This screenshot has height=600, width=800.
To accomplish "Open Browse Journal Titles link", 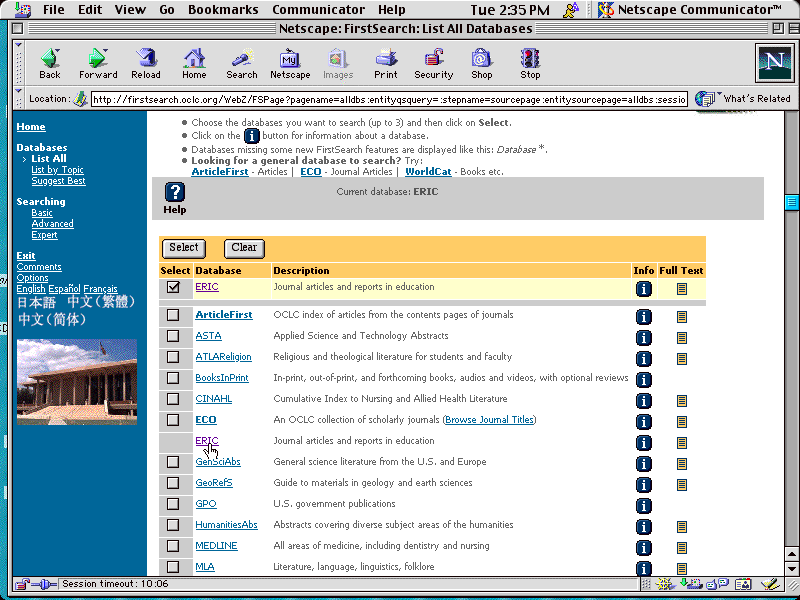I will [489, 420].
